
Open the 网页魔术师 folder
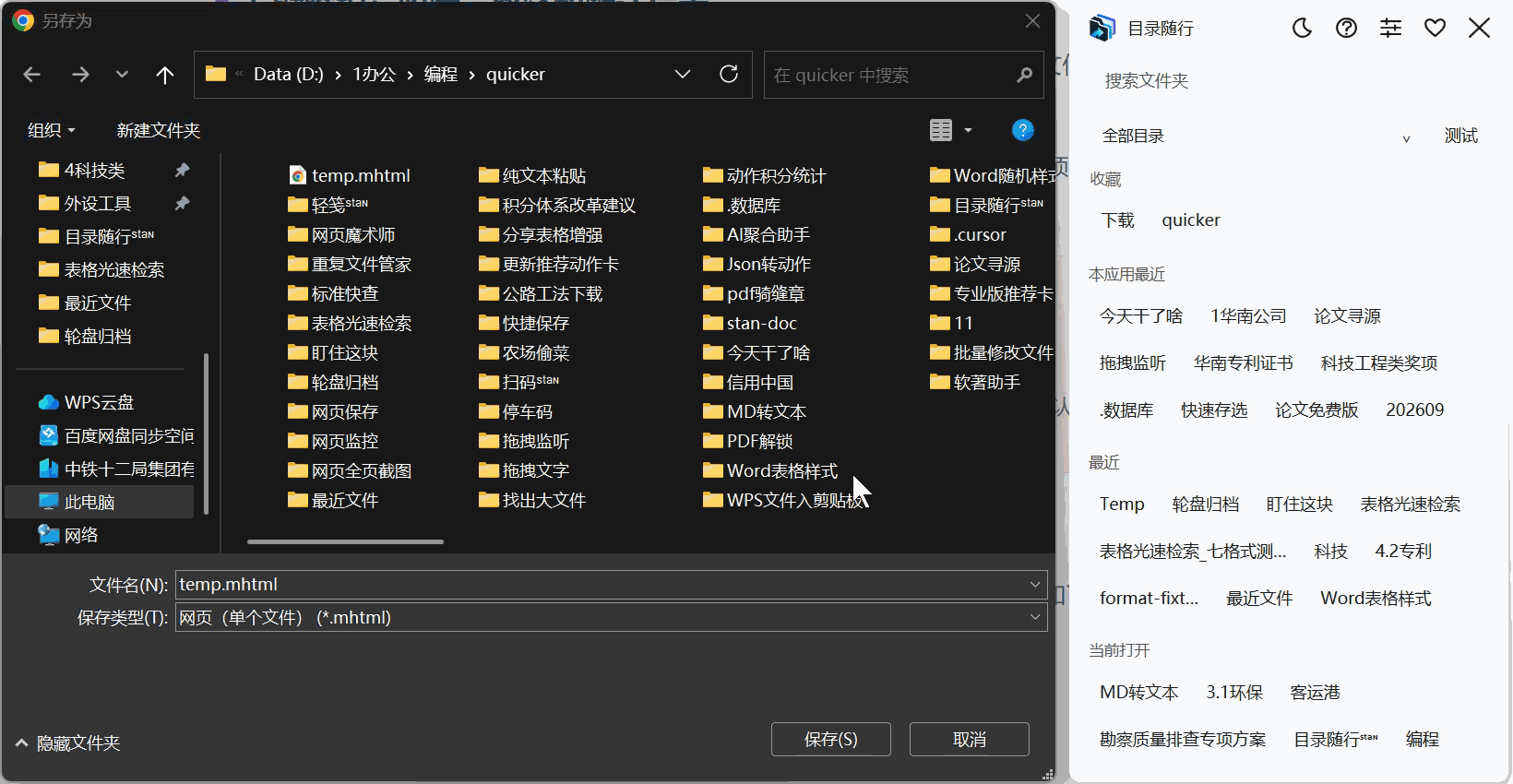click(341, 234)
